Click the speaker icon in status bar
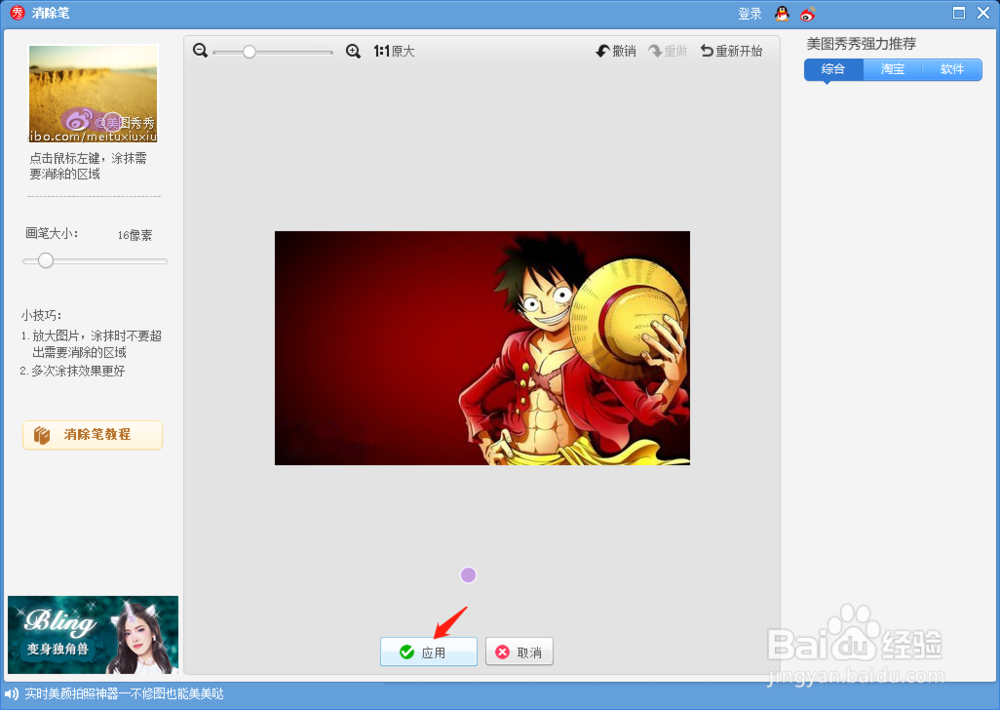The image size is (1000, 710). pos(11,694)
